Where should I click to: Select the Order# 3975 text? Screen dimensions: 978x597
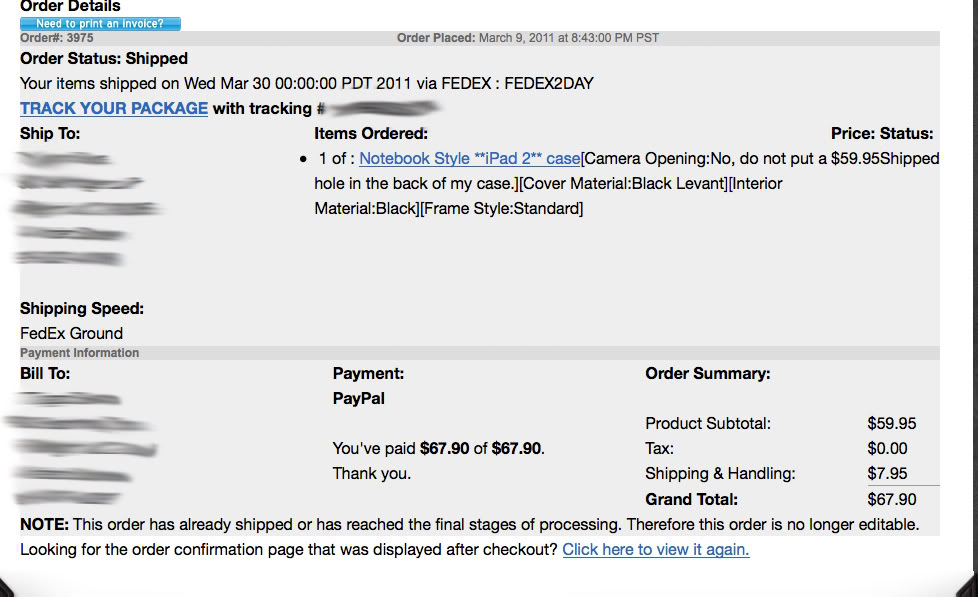click(57, 38)
